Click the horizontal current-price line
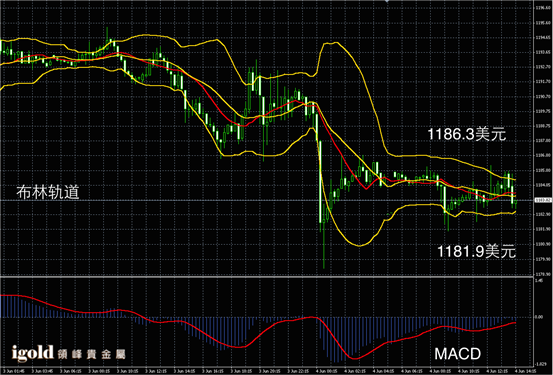 click(267, 200)
